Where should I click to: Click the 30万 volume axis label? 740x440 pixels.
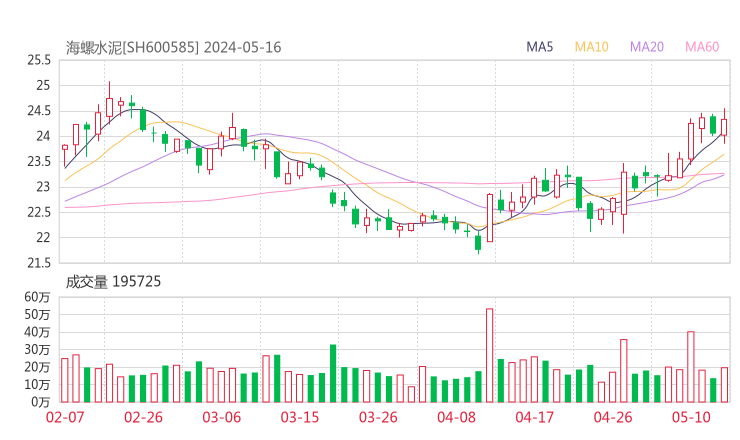pos(37,350)
